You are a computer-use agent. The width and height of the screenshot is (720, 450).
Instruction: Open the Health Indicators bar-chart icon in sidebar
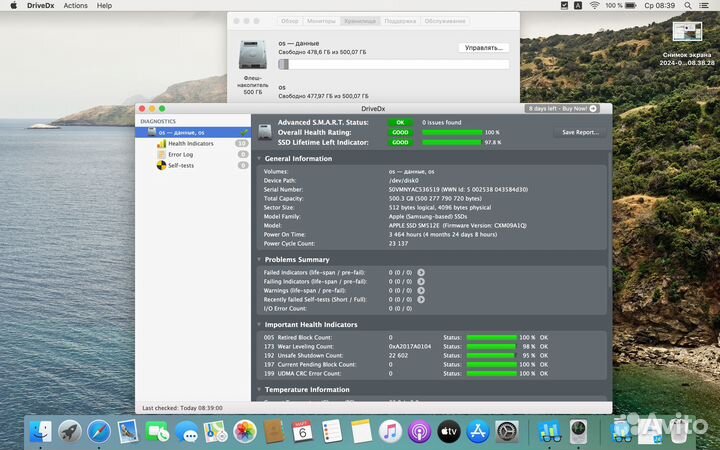[161, 143]
